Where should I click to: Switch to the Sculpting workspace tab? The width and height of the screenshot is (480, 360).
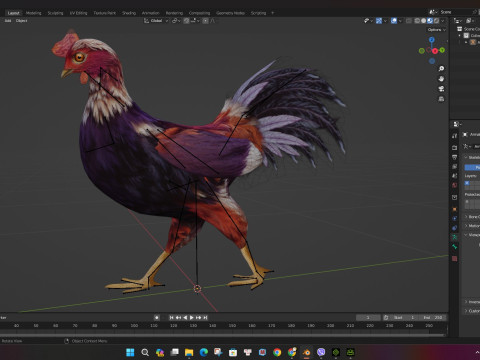tap(55, 13)
